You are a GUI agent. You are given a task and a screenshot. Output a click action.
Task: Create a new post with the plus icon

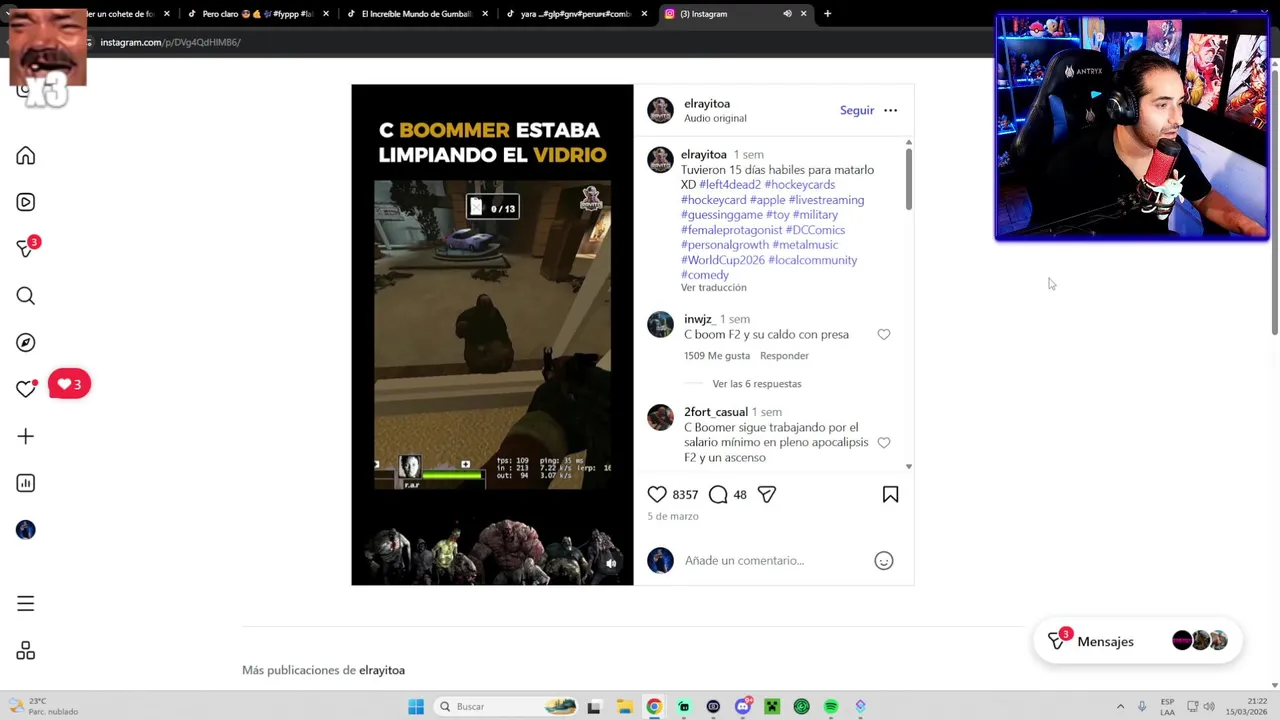pyautogui.click(x=26, y=436)
